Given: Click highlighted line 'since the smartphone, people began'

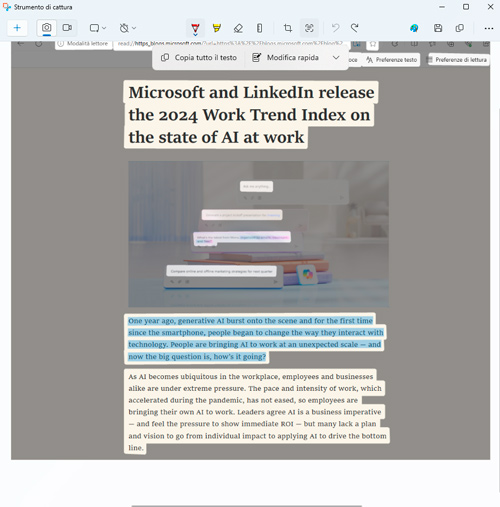Looking at the screenshot, I should pyautogui.click(x=256, y=333).
